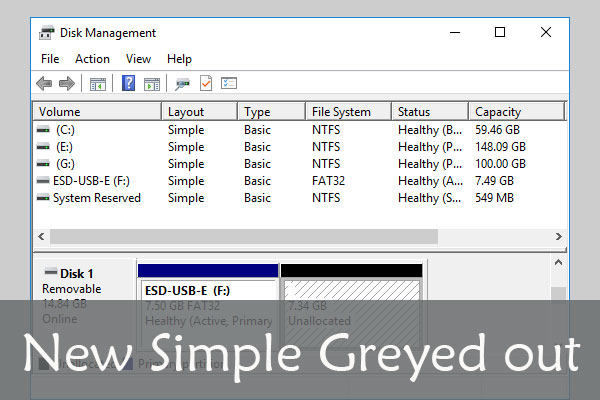This screenshot has width=600, height=400.
Task: Sort volumes by the File System column header
Action: coord(341,112)
